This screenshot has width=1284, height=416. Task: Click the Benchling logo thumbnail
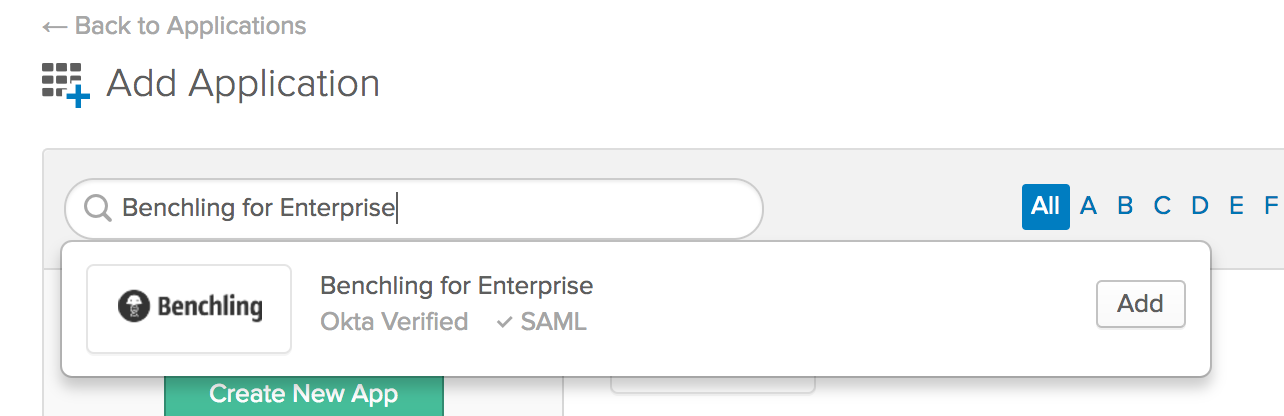point(189,308)
